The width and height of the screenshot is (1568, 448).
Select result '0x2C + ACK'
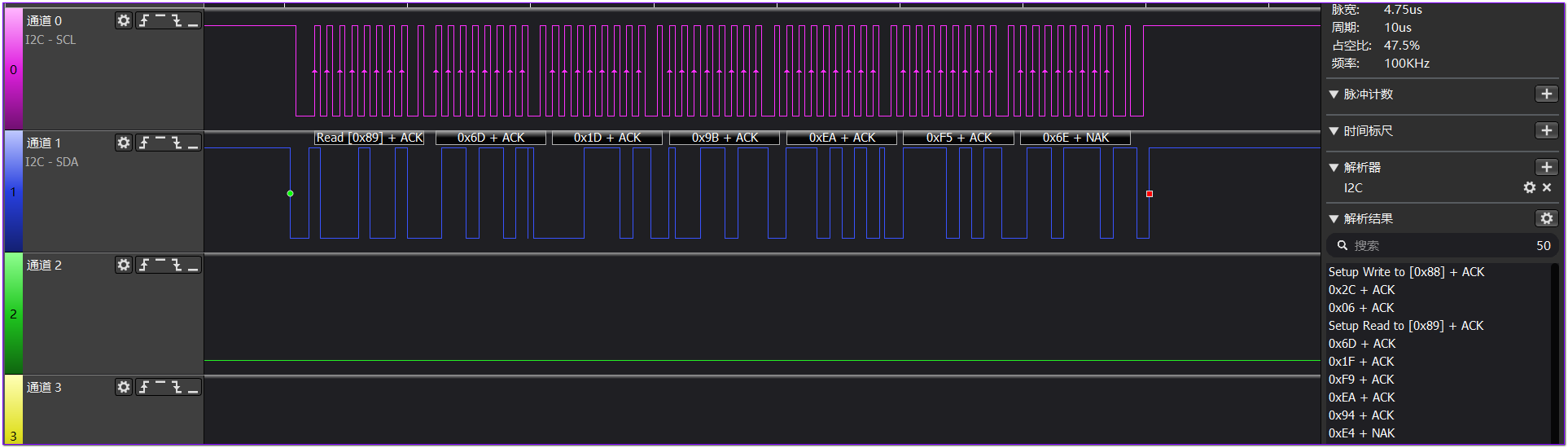pyautogui.click(x=1361, y=290)
